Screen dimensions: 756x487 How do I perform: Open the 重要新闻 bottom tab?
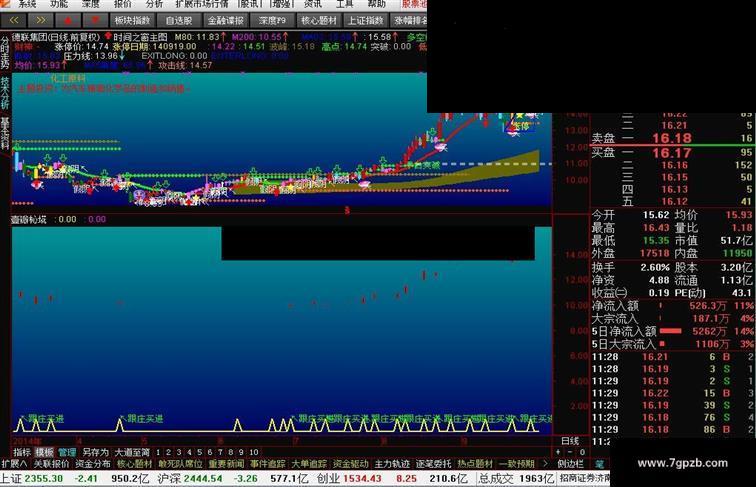[227, 464]
